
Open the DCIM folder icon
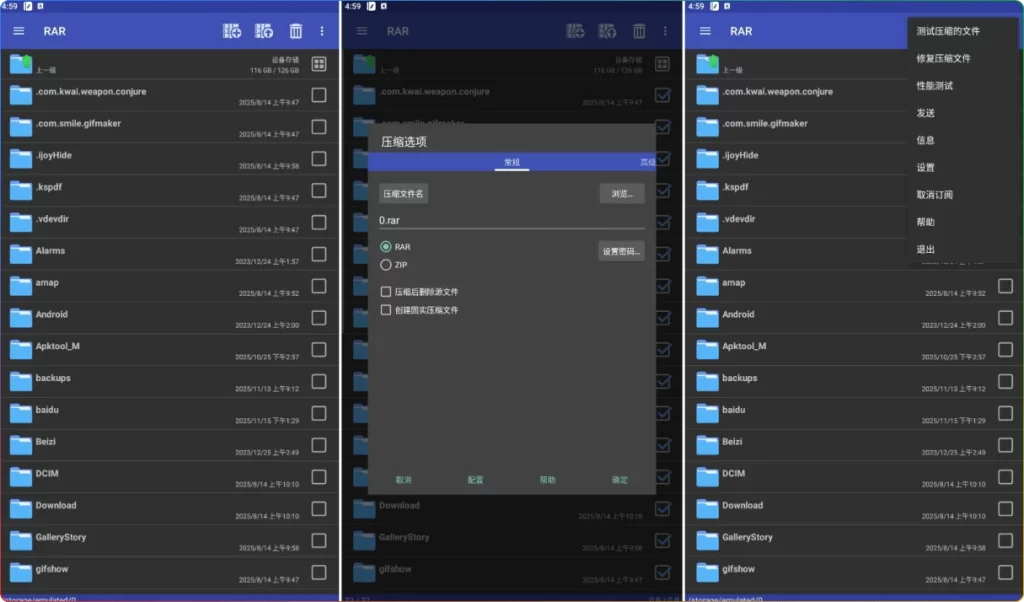coord(21,475)
